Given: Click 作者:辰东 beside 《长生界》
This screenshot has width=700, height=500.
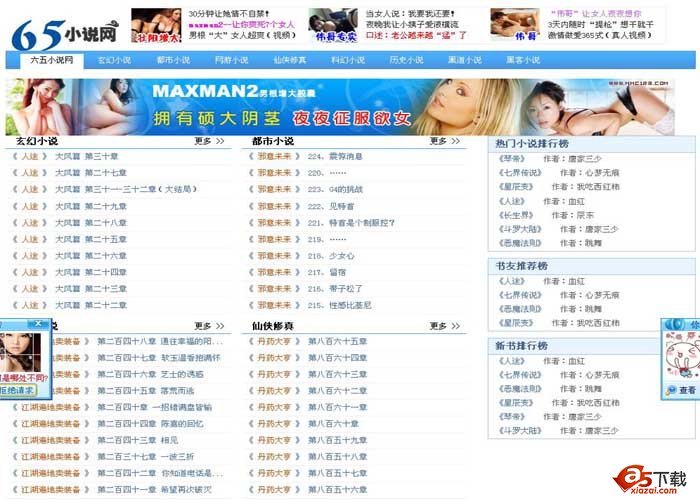Looking at the screenshot, I should (573, 215).
